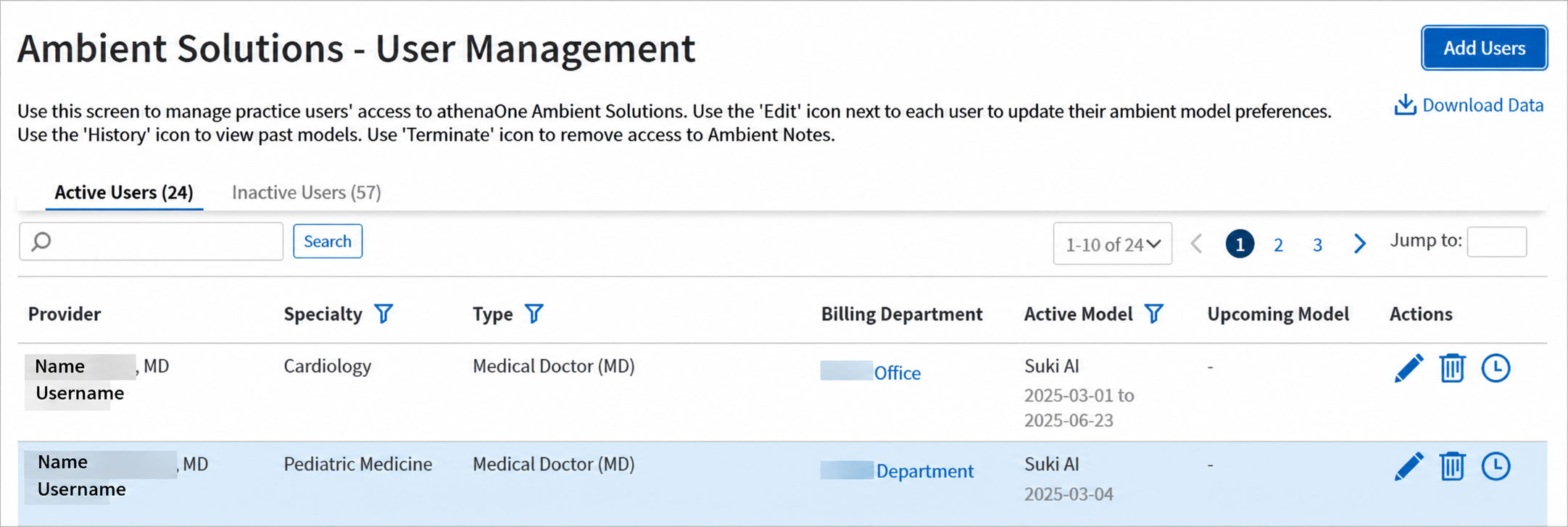The height and width of the screenshot is (527, 1568).
Task: Click the Add Users button
Action: 1484,48
